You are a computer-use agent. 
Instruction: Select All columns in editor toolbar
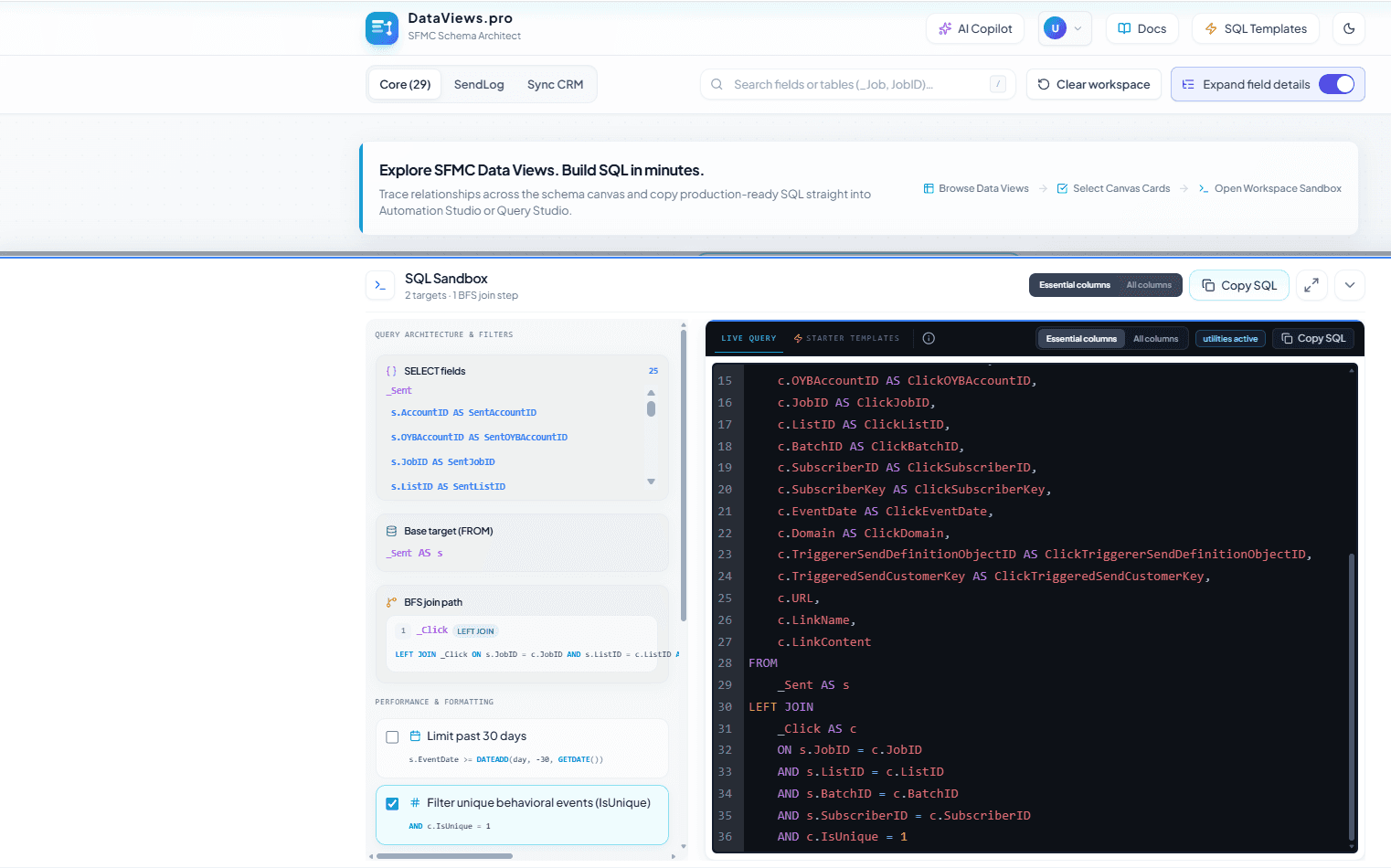tap(1155, 338)
